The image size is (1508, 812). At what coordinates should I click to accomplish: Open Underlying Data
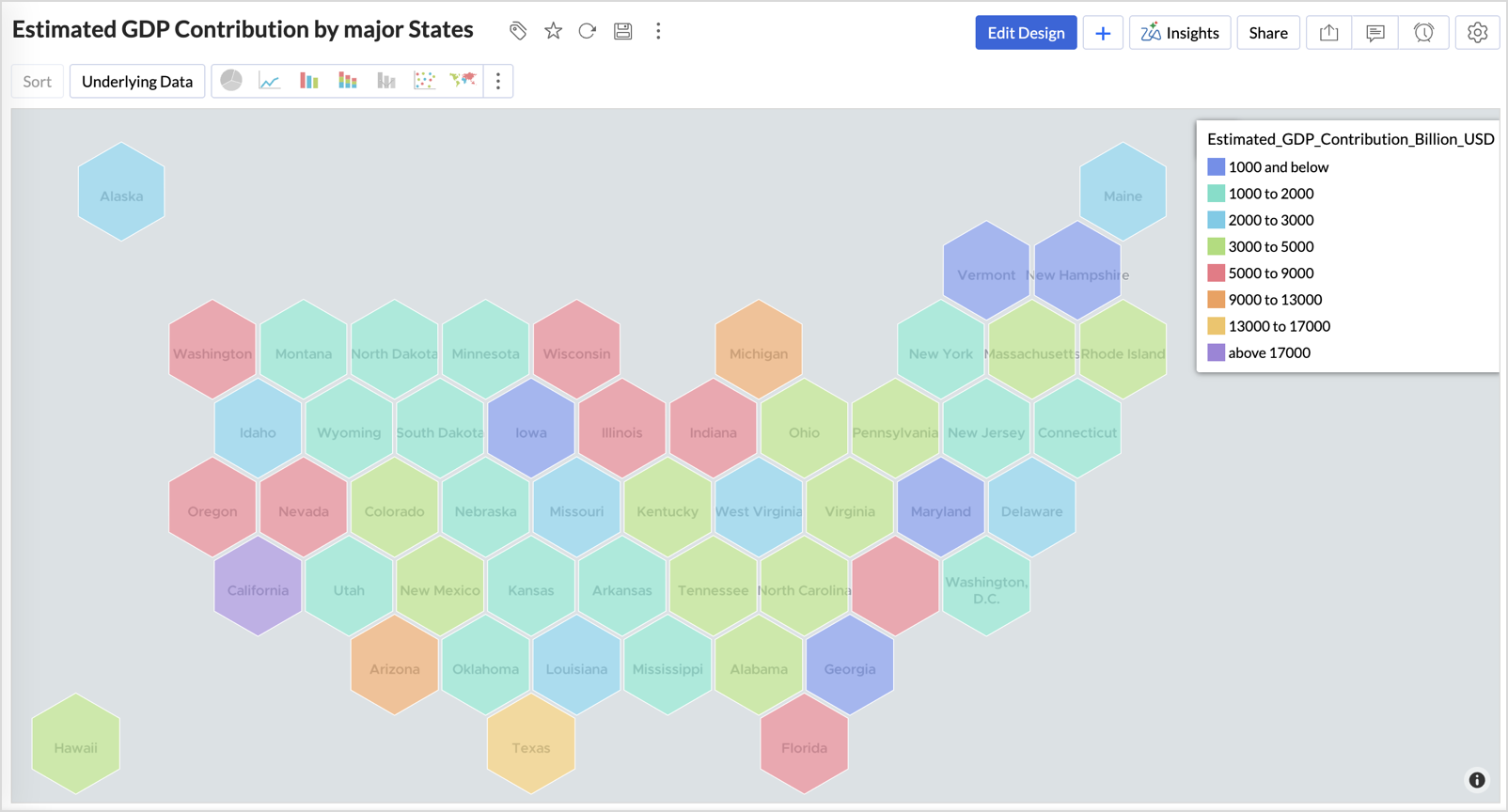(137, 81)
